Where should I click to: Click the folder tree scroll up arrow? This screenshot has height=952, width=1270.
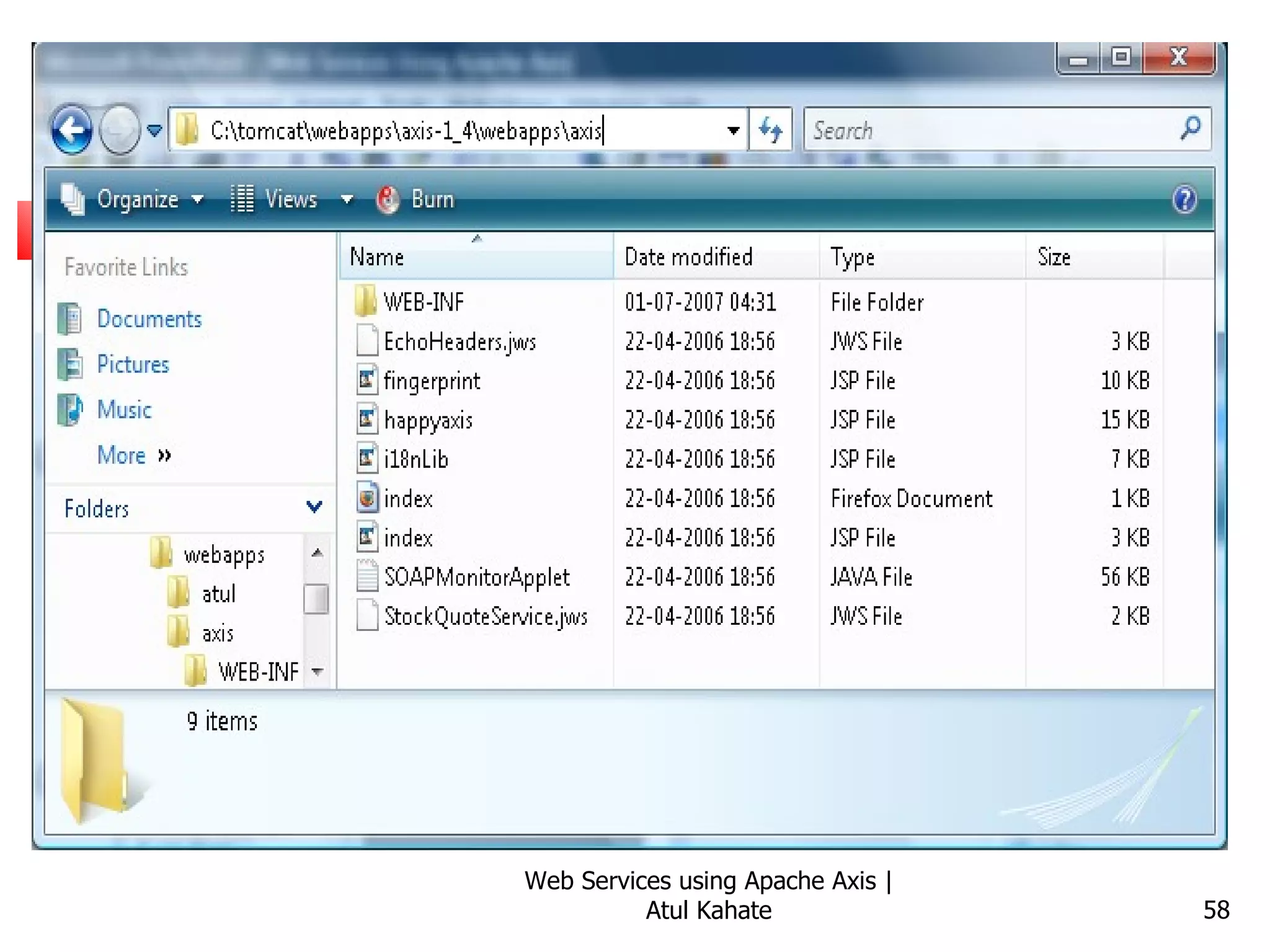(x=317, y=553)
